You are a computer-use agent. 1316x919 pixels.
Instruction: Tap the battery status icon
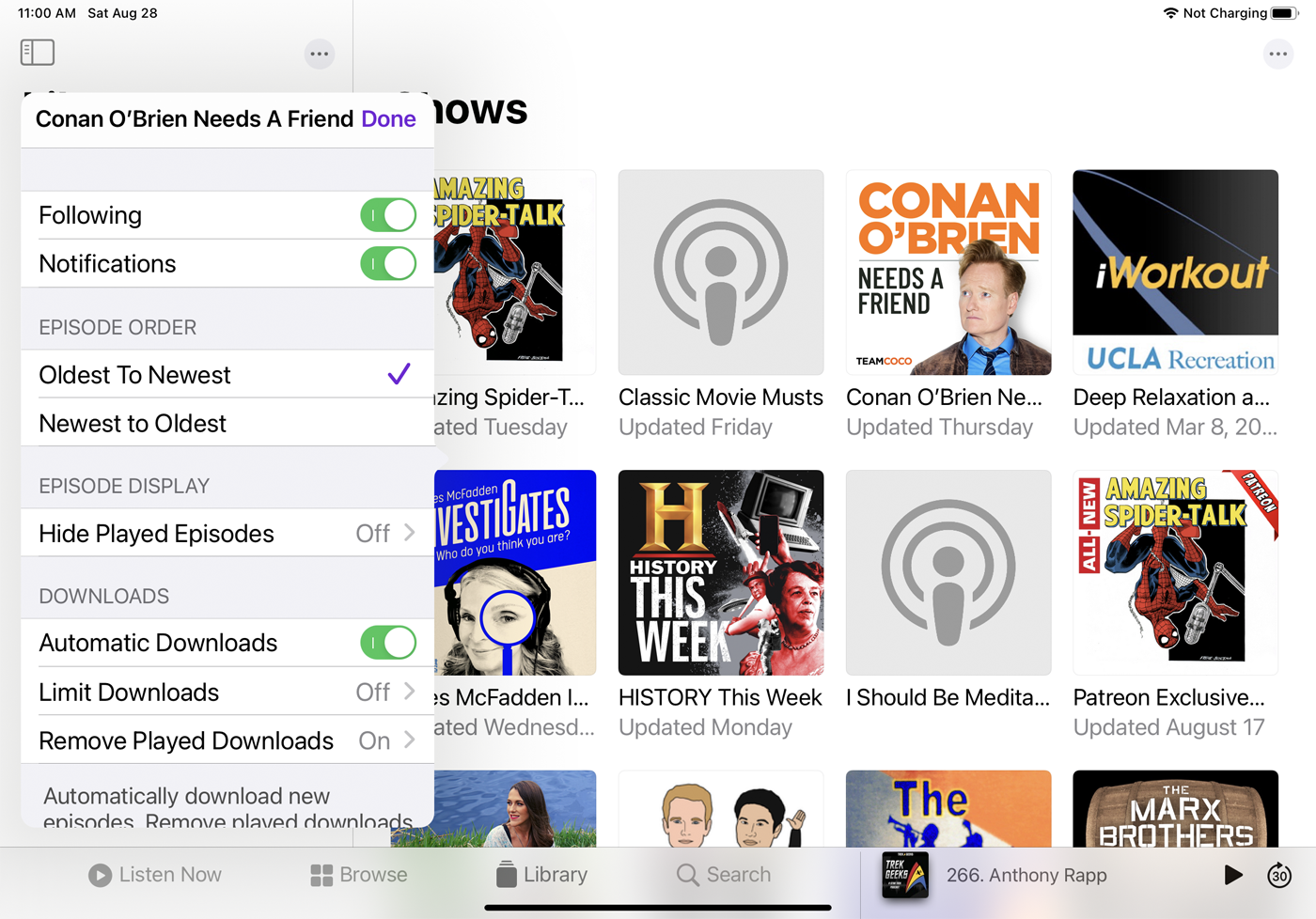[x=1284, y=13]
